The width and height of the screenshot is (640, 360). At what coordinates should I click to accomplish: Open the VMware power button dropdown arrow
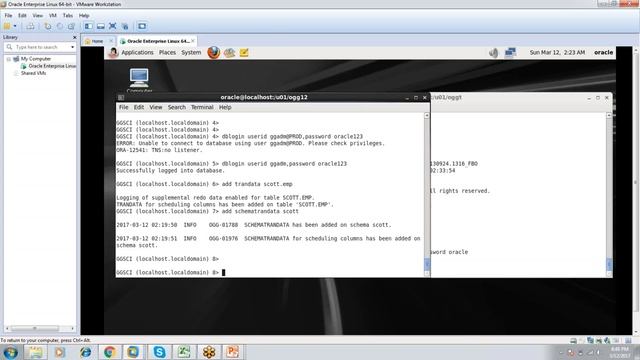15,26
